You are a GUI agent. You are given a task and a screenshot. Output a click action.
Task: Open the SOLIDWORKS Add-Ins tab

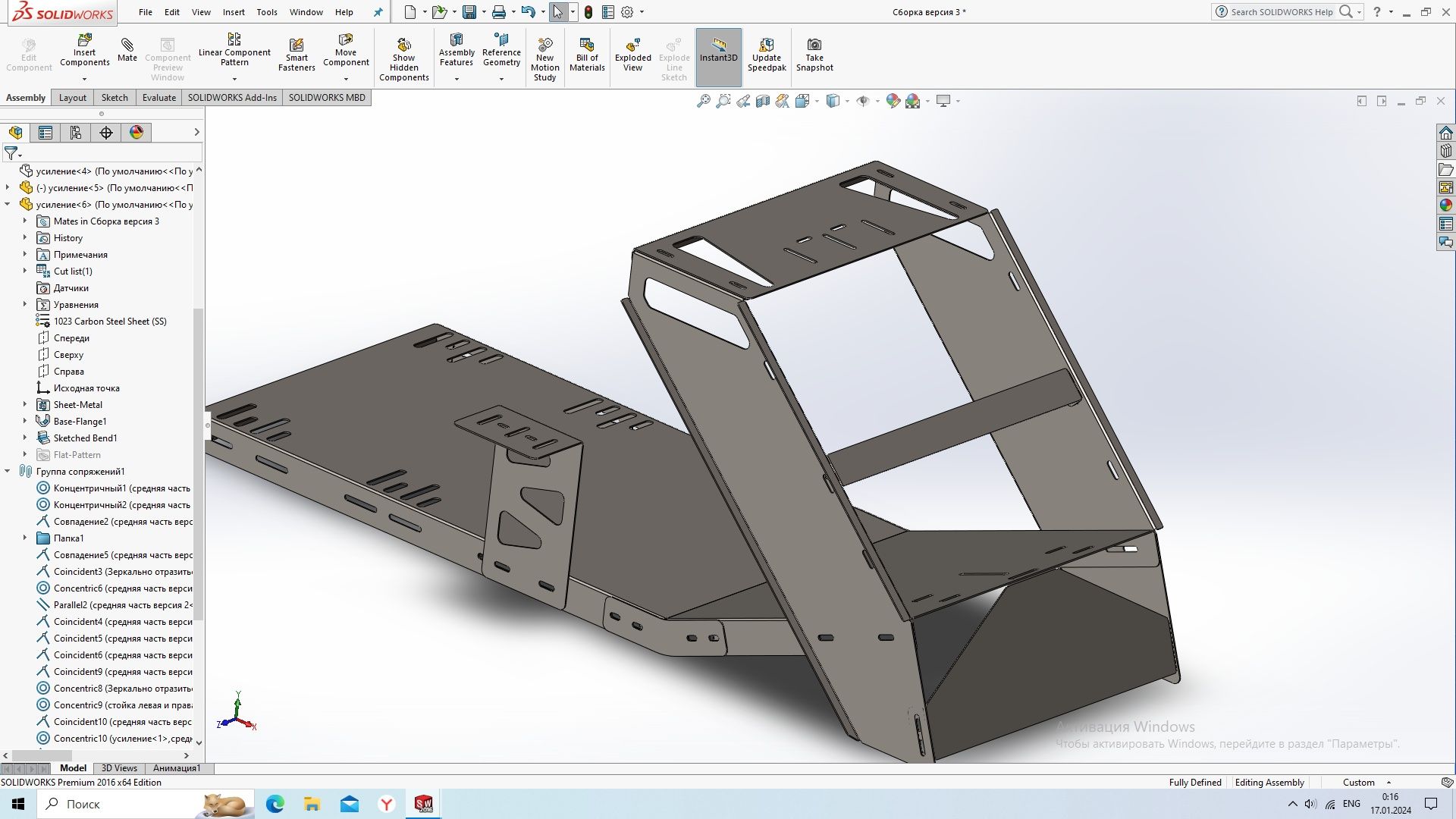pos(231,97)
